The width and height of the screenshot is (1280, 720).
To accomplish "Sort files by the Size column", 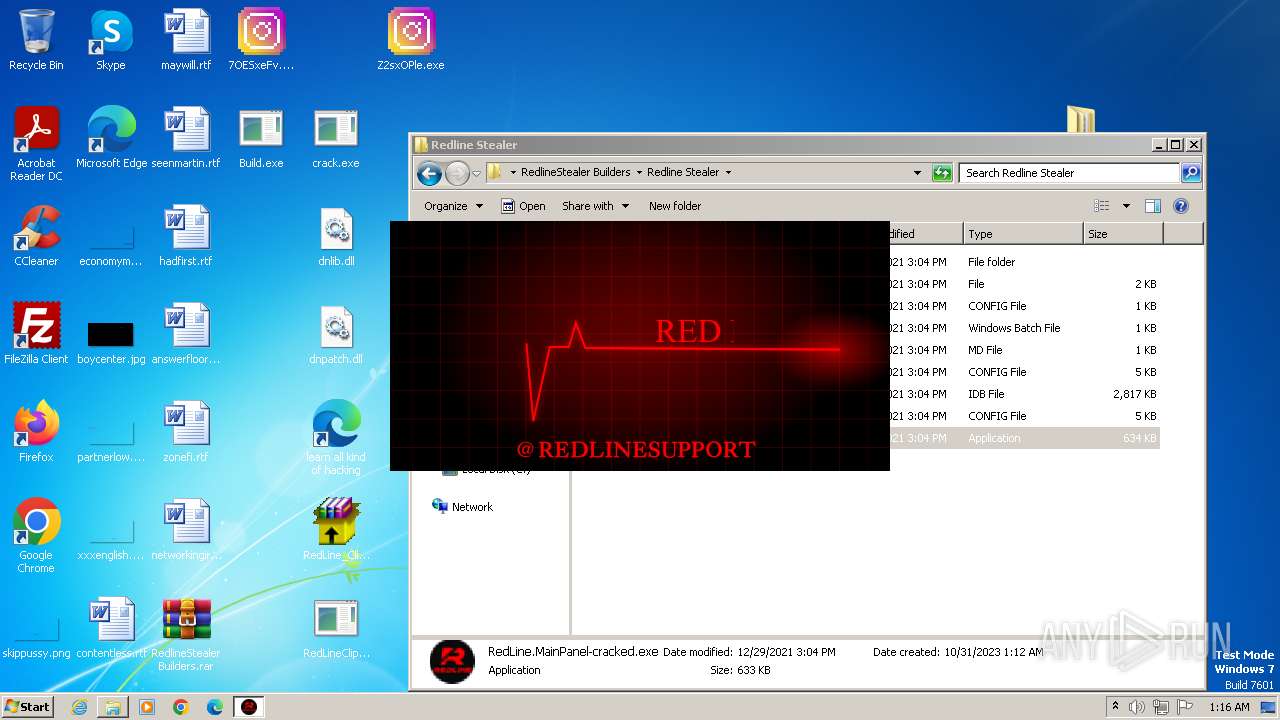I will point(1123,234).
